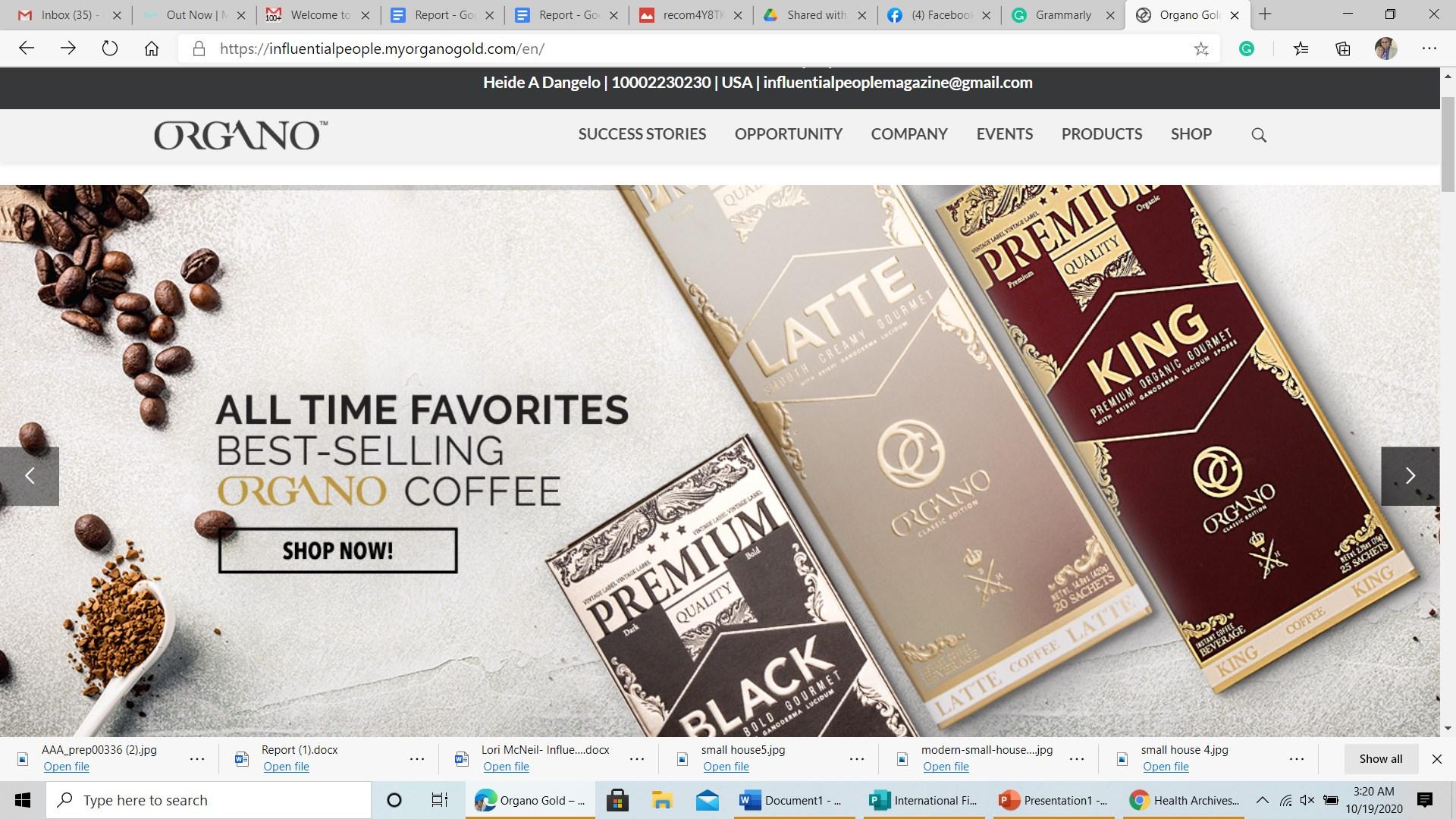Click the browser address bar
1456x819 pixels.
pyautogui.click(x=682, y=49)
